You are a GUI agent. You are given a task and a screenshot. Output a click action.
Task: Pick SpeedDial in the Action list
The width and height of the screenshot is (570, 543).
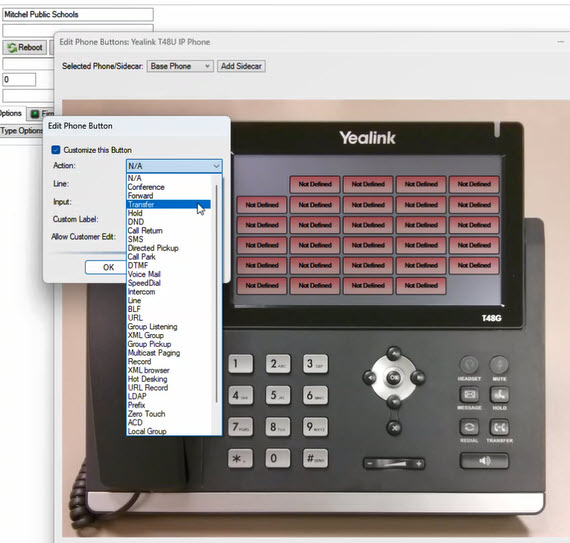point(169,283)
